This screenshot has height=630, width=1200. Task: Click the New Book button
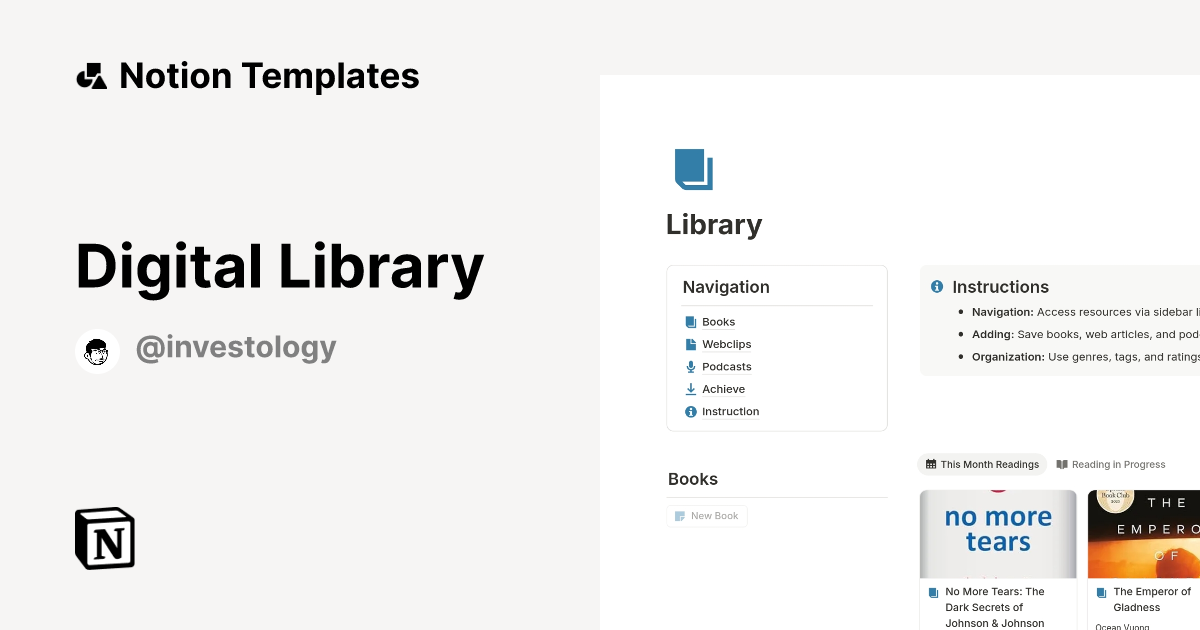(x=707, y=515)
